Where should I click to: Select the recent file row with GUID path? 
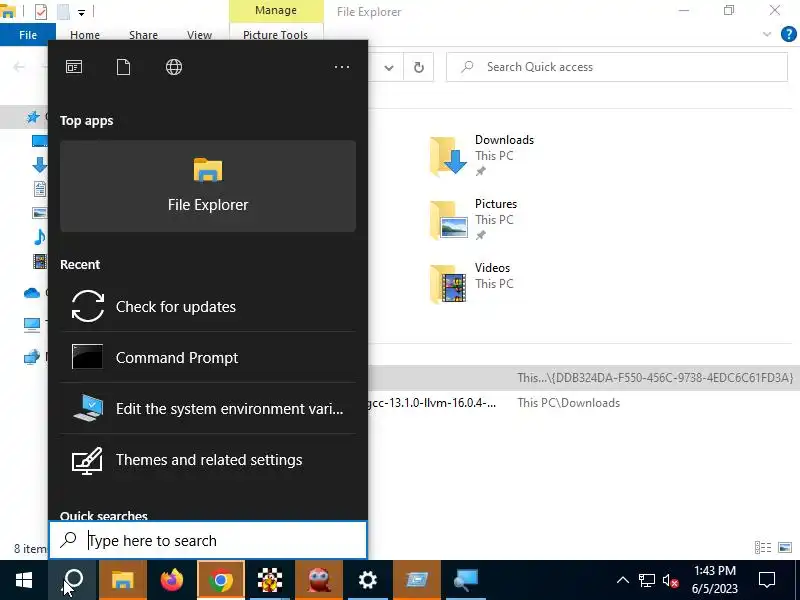(x=583, y=378)
